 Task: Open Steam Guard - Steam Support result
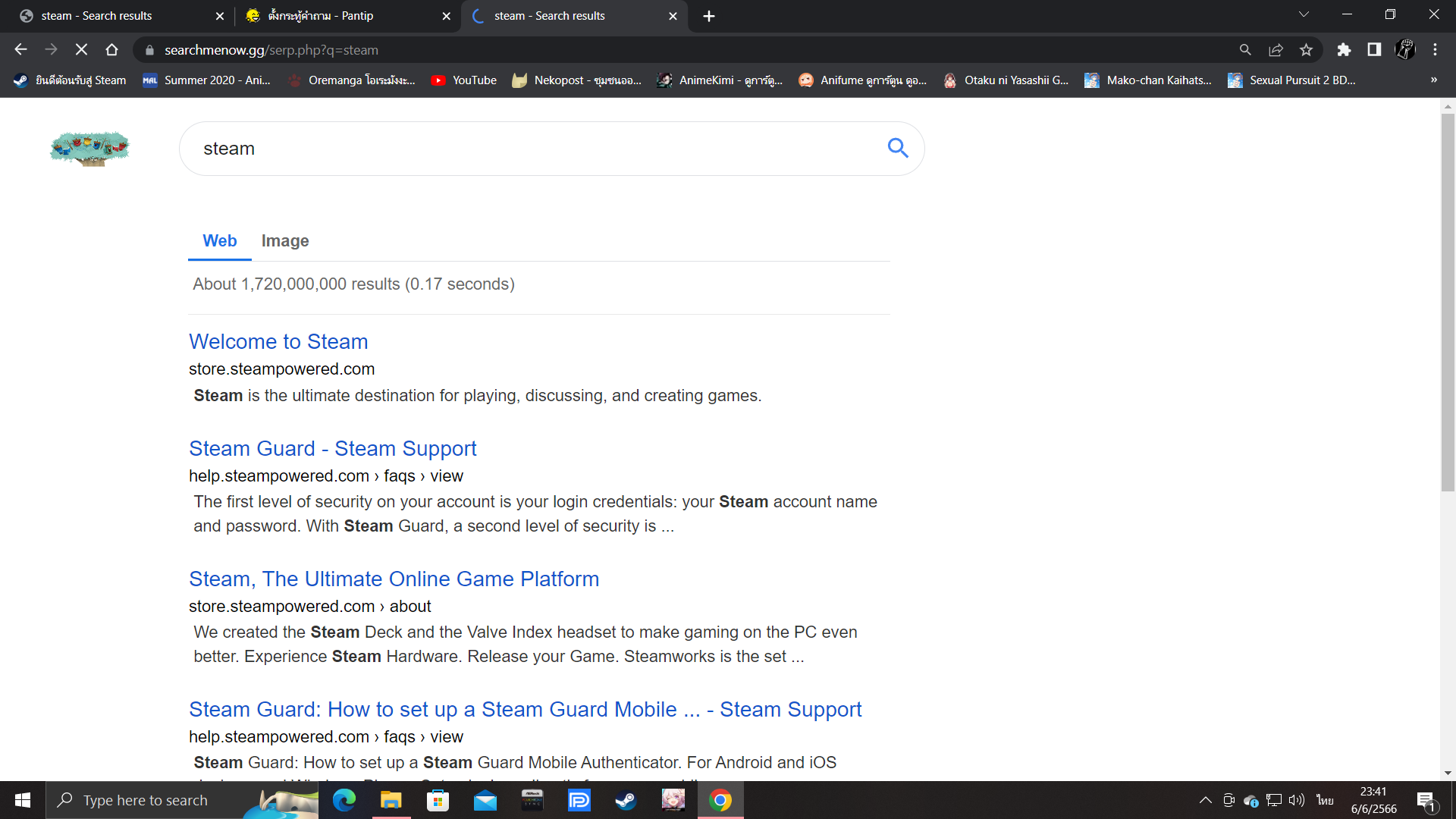coord(333,448)
